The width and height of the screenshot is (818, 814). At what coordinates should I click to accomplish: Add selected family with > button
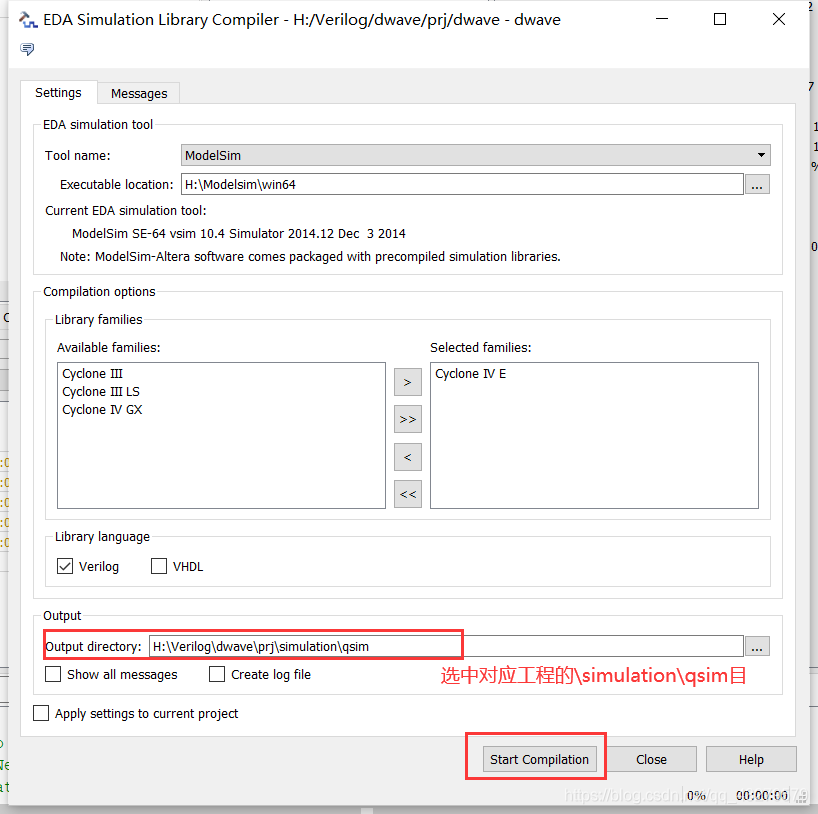point(407,382)
